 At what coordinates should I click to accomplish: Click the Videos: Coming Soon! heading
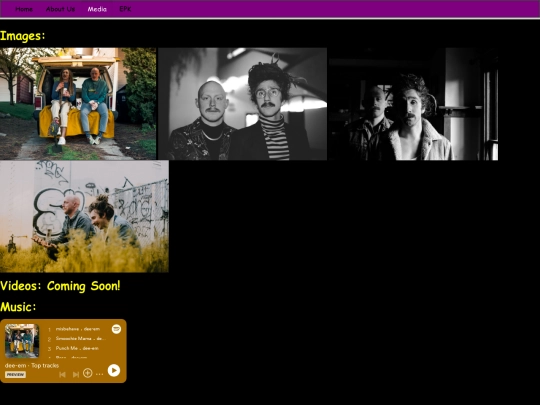click(x=60, y=286)
